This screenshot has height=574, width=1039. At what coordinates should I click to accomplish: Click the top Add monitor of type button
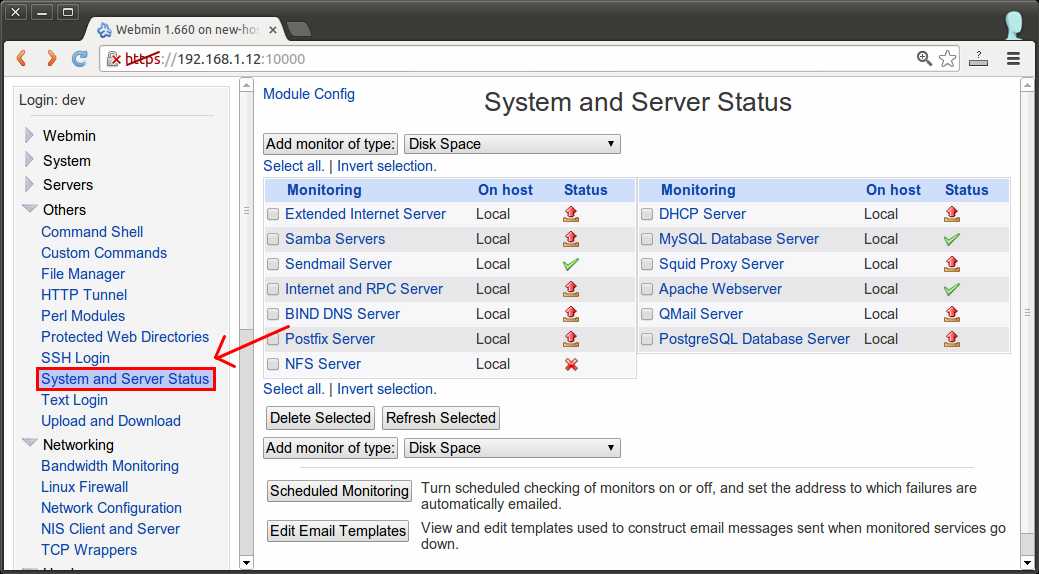coord(331,144)
